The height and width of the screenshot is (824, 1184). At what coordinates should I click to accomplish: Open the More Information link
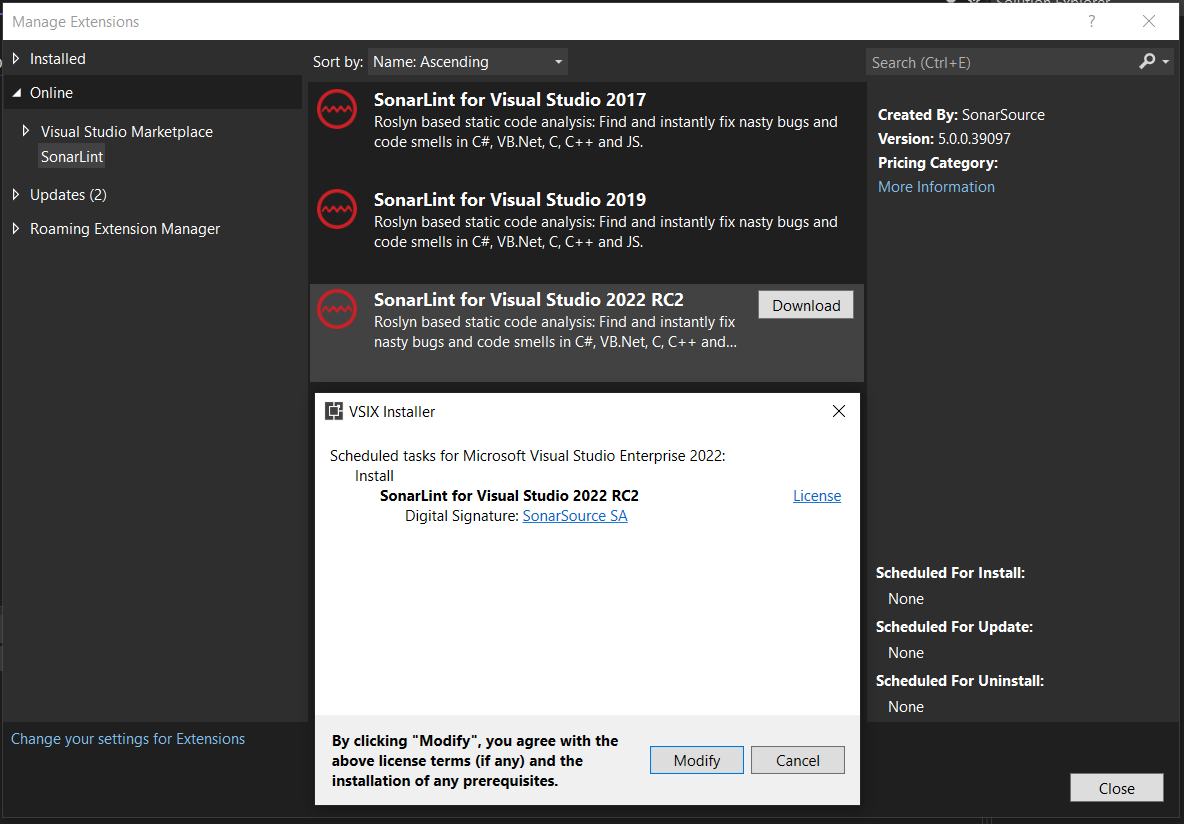coord(936,187)
